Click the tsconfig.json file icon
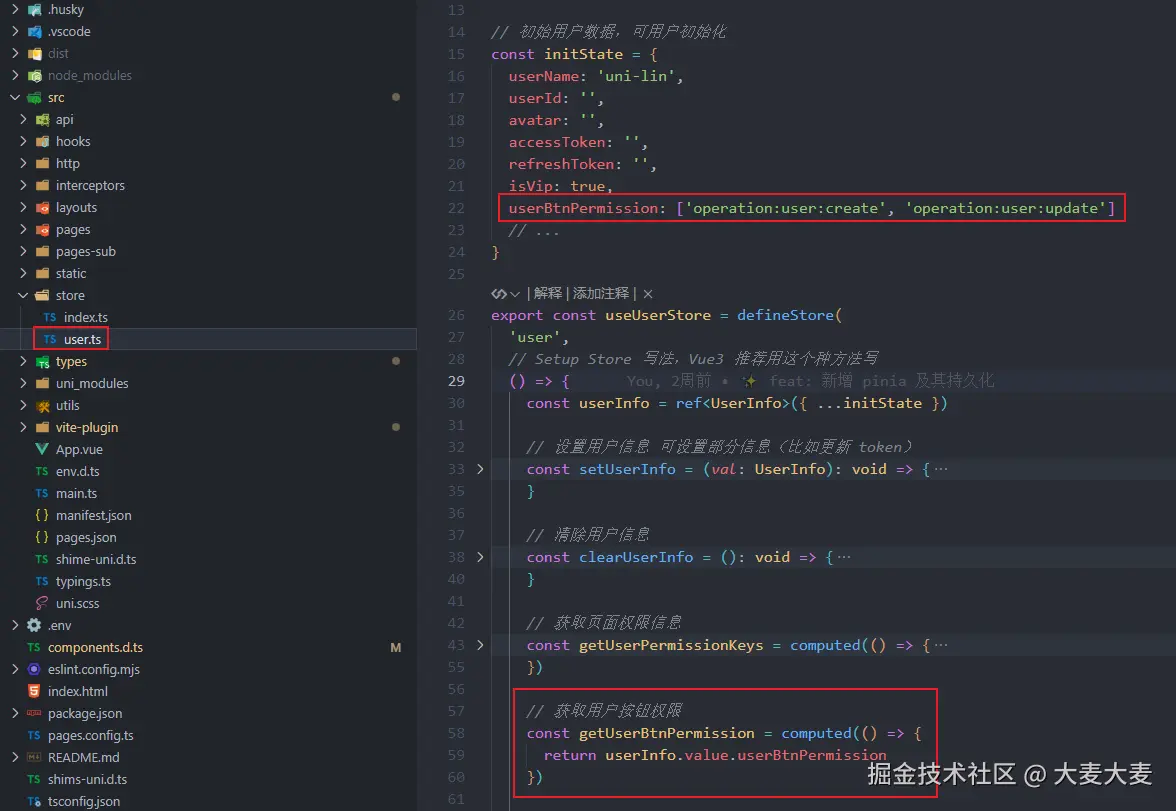The height and width of the screenshot is (811, 1176). [34, 801]
